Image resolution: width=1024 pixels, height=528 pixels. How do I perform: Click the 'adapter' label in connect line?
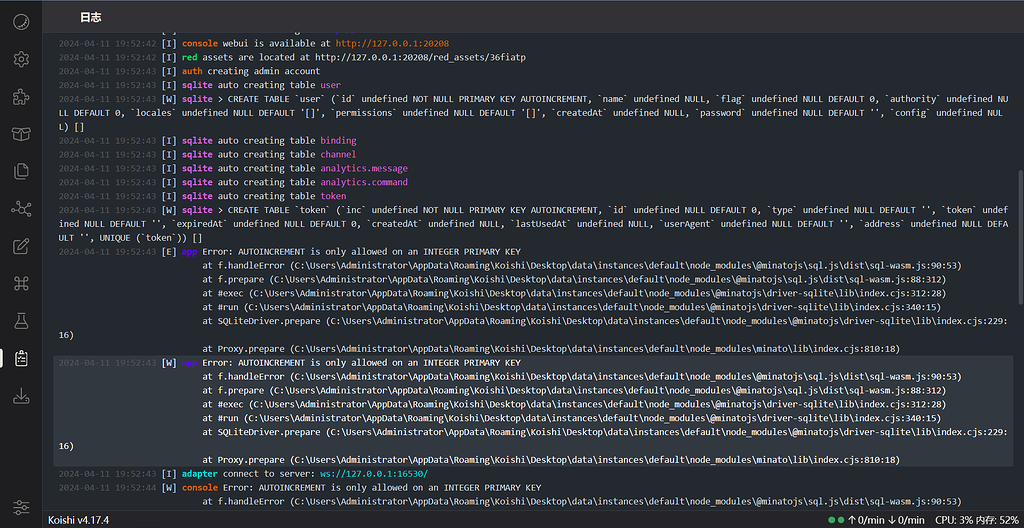[200, 474]
